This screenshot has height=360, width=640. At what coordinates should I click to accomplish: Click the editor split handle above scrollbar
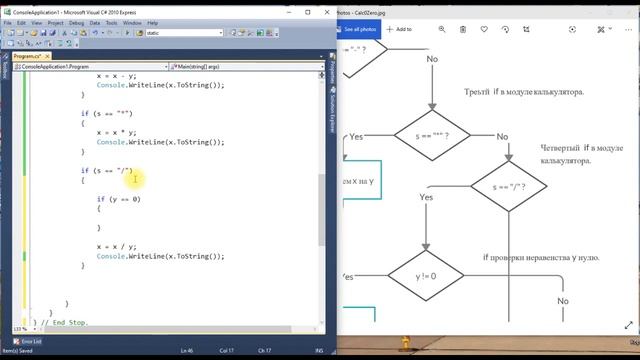click(x=322, y=75)
